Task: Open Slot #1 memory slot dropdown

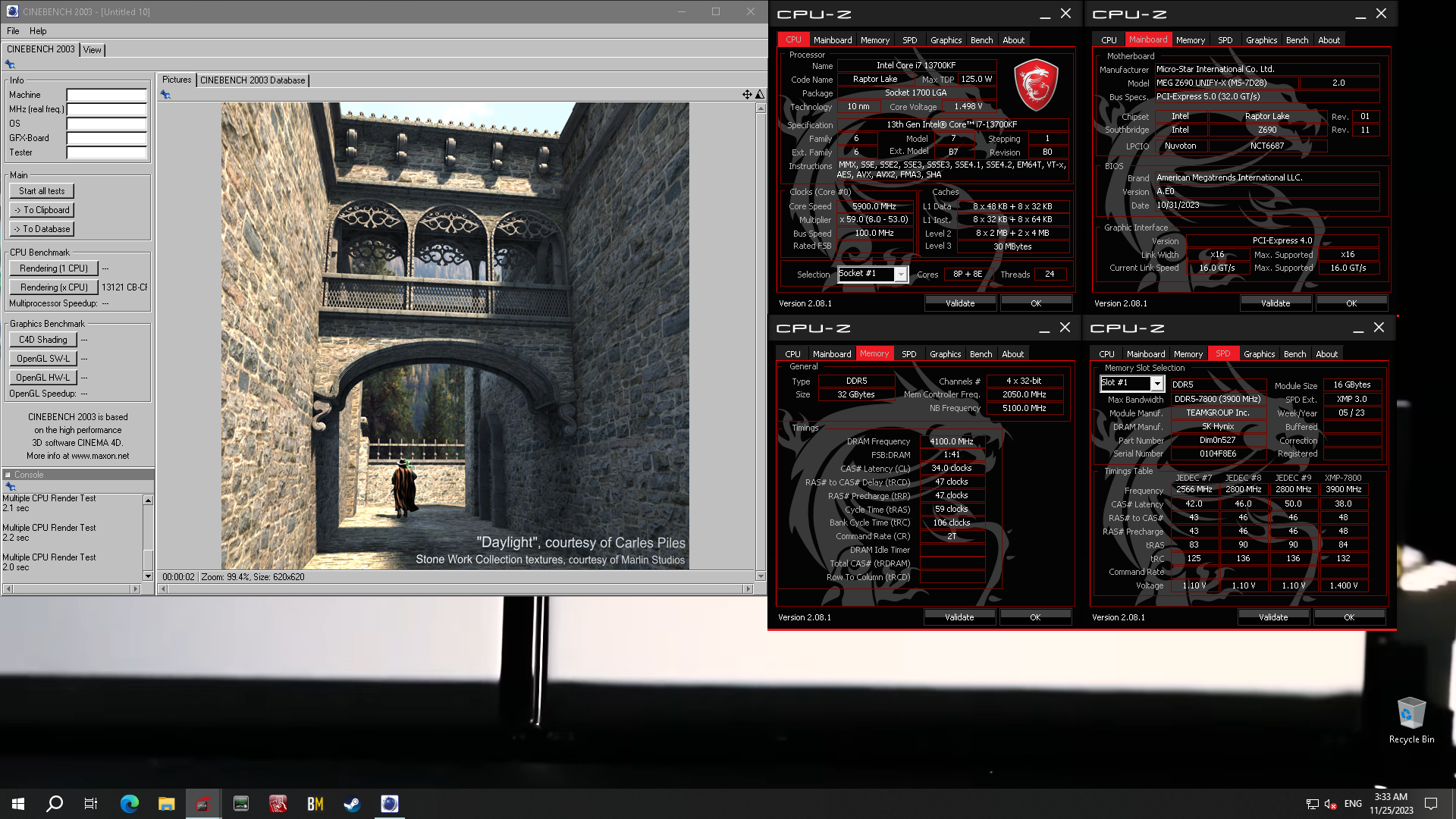Action: coord(1157,384)
